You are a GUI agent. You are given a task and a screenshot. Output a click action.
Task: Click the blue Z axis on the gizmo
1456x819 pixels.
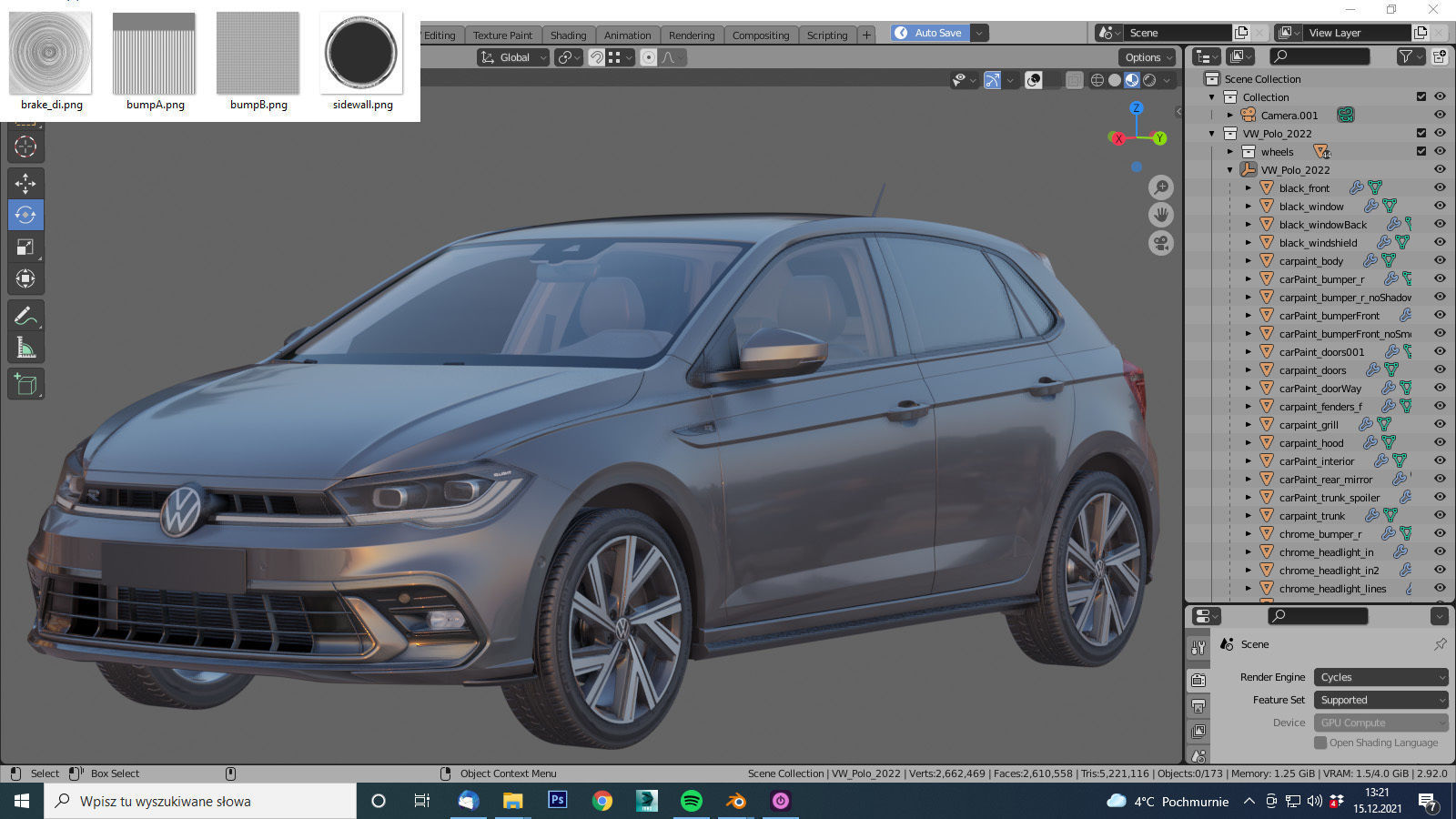tap(1136, 108)
